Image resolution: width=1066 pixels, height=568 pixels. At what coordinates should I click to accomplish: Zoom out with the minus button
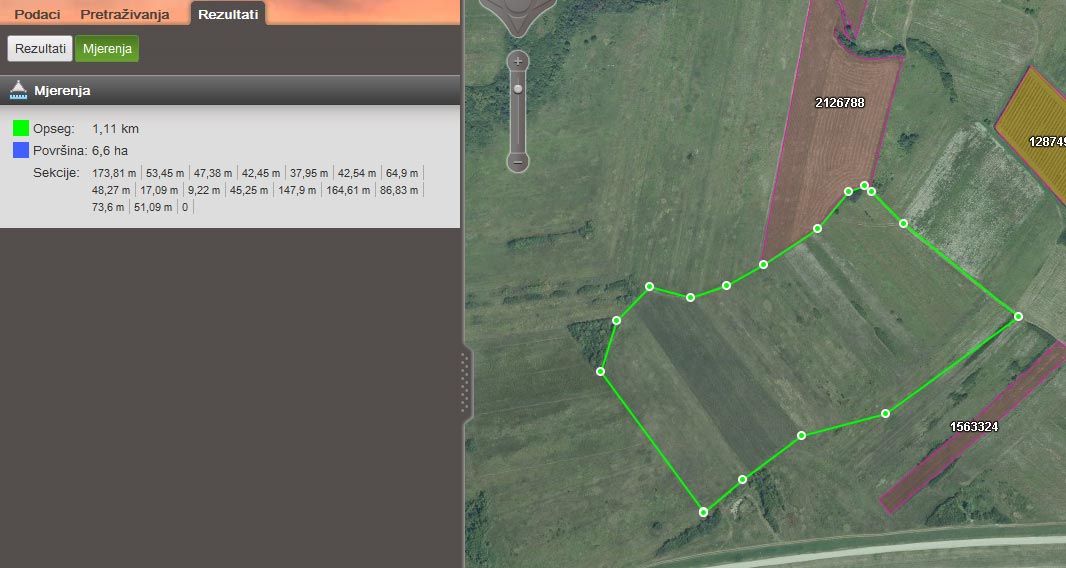(518, 162)
